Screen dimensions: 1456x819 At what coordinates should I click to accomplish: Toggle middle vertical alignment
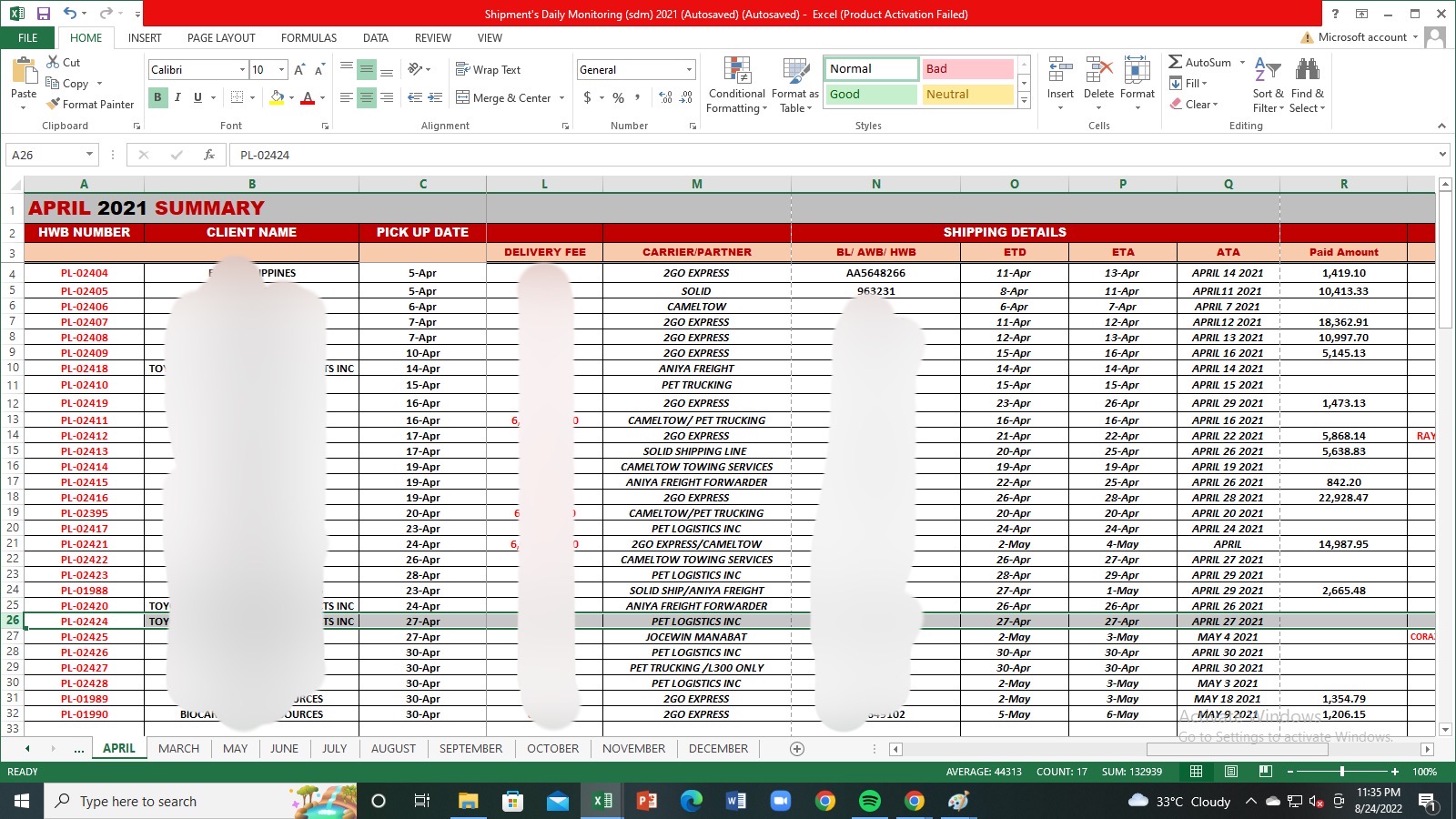tap(367, 69)
